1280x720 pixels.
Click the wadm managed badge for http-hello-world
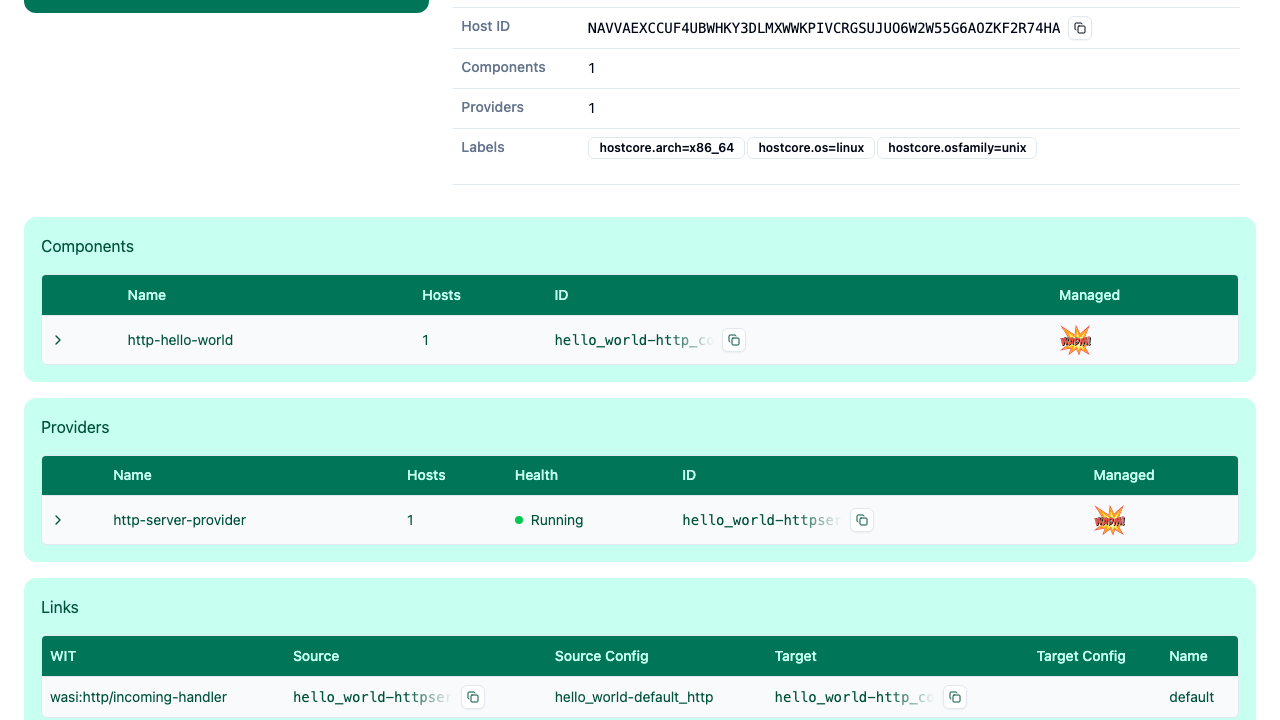coord(1075,340)
